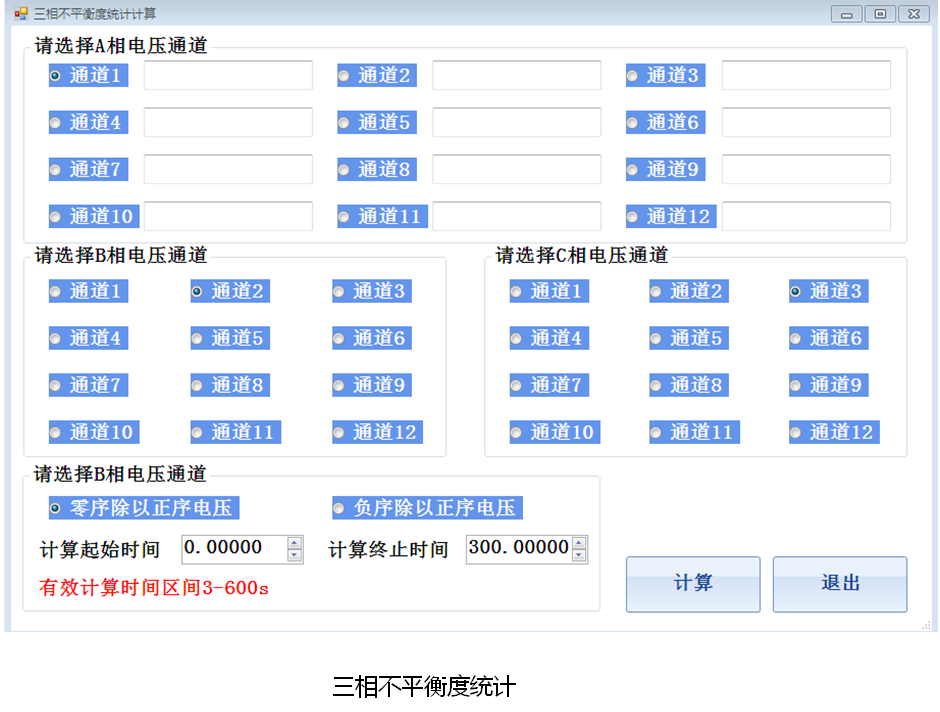
Task: Minimize the 三相不平衡度统计计算 window
Action: coord(847,14)
